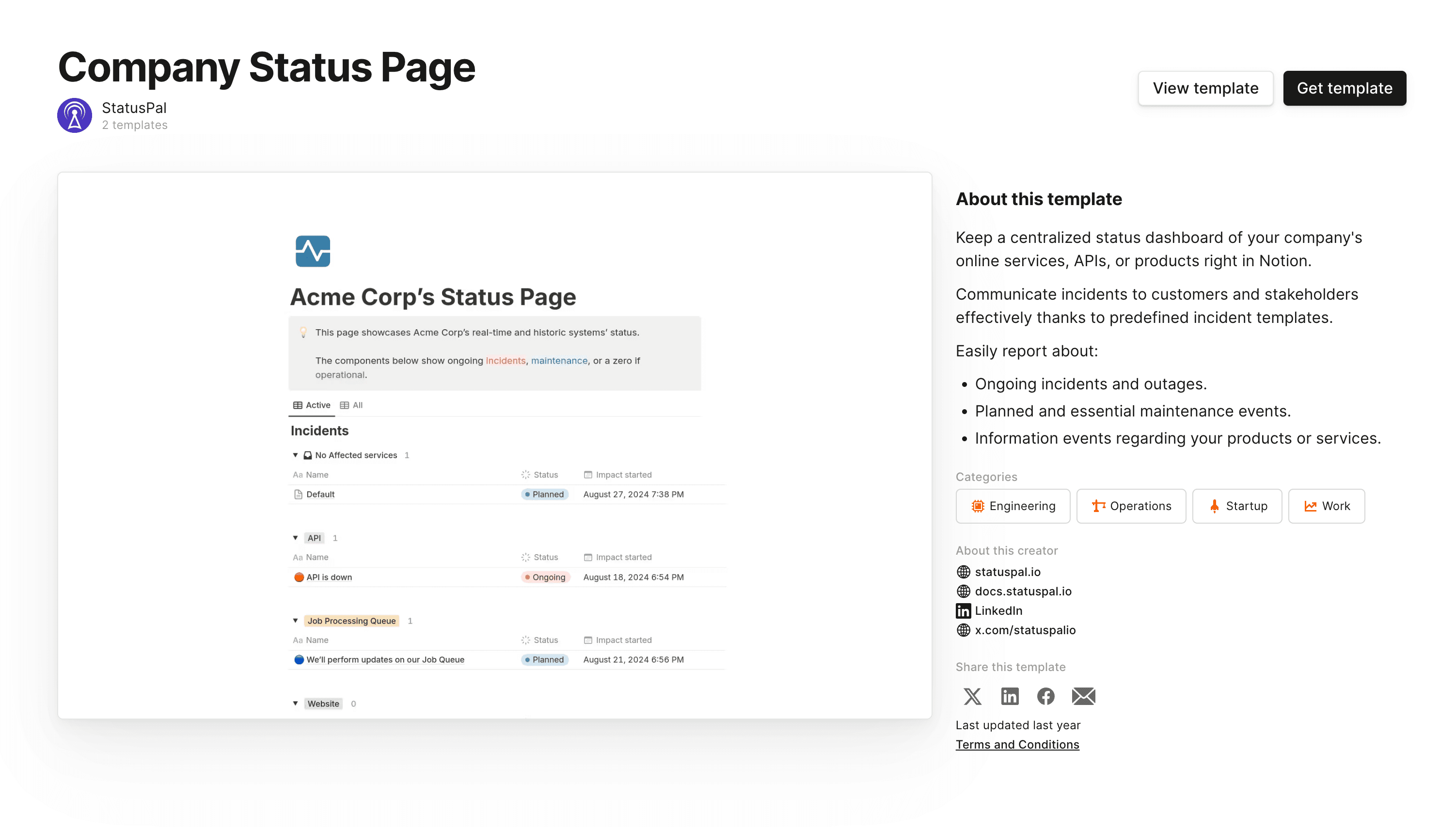The height and width of the screenshot is (832, 1456).
Task: Click the View template button
Action: click(x=1204, y=88)
